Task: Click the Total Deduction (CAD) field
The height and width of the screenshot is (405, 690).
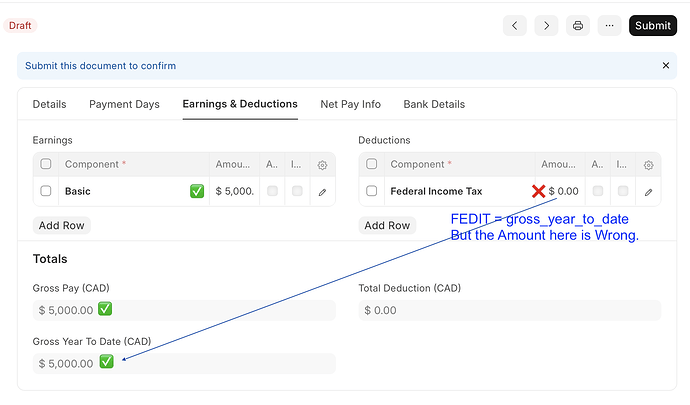Action: point(510,310)
